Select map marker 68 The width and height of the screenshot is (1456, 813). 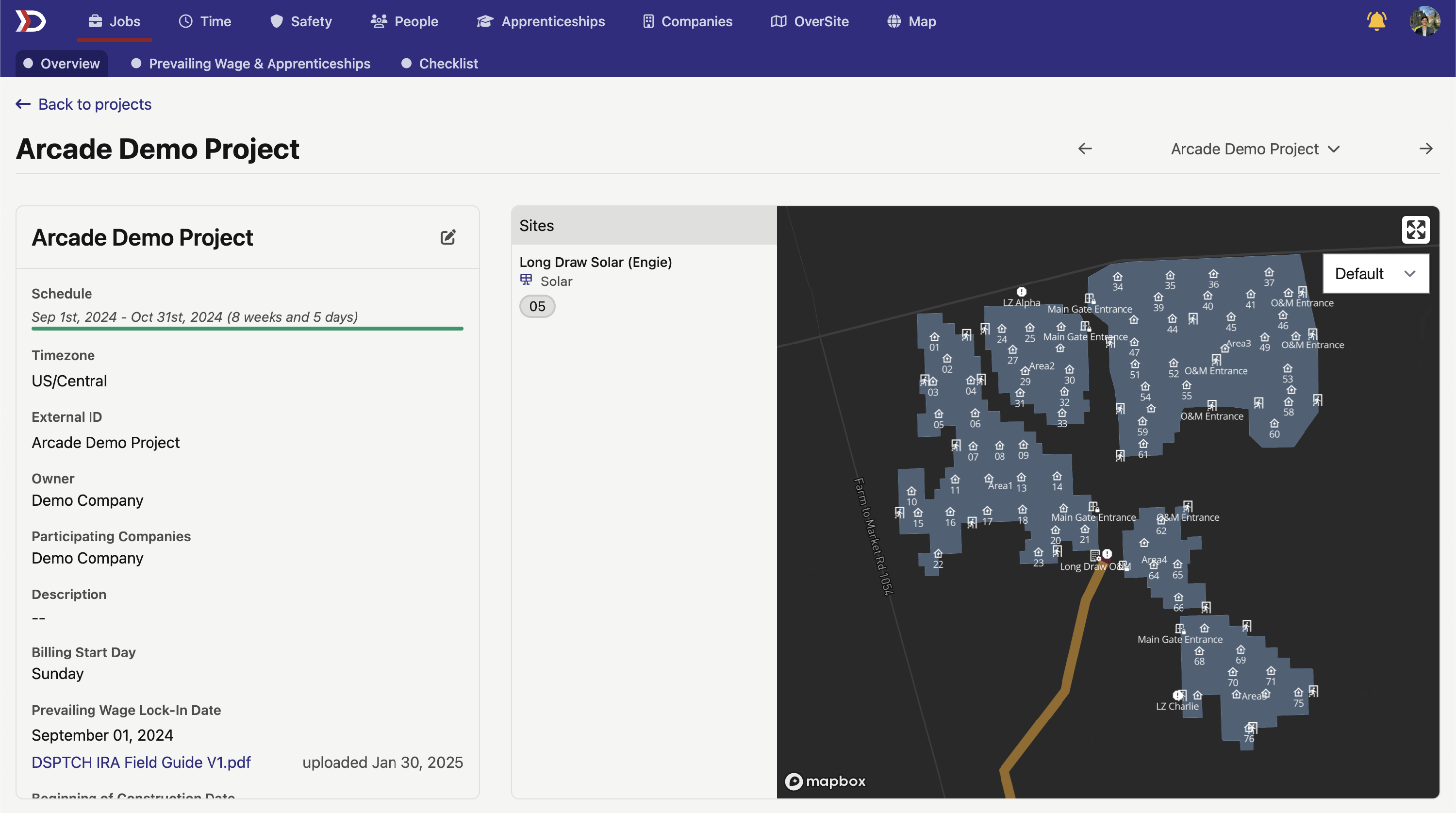point(1199,655)
